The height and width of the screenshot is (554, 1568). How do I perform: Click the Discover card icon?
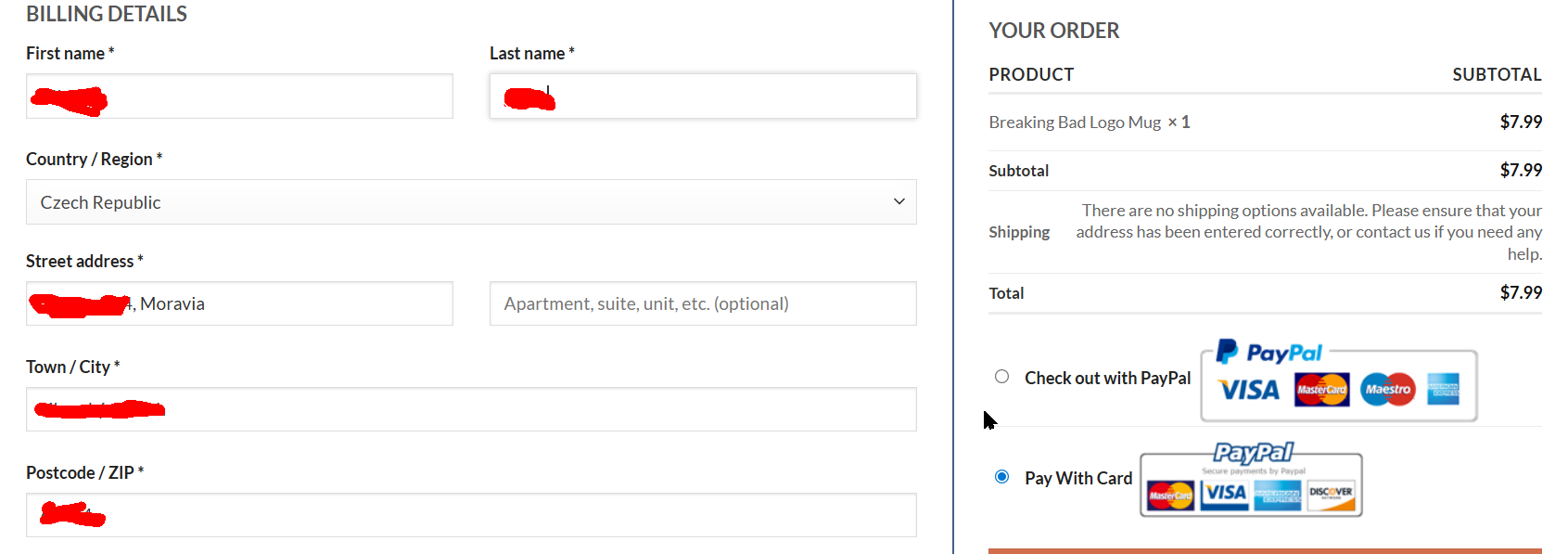coord(1331,495)
